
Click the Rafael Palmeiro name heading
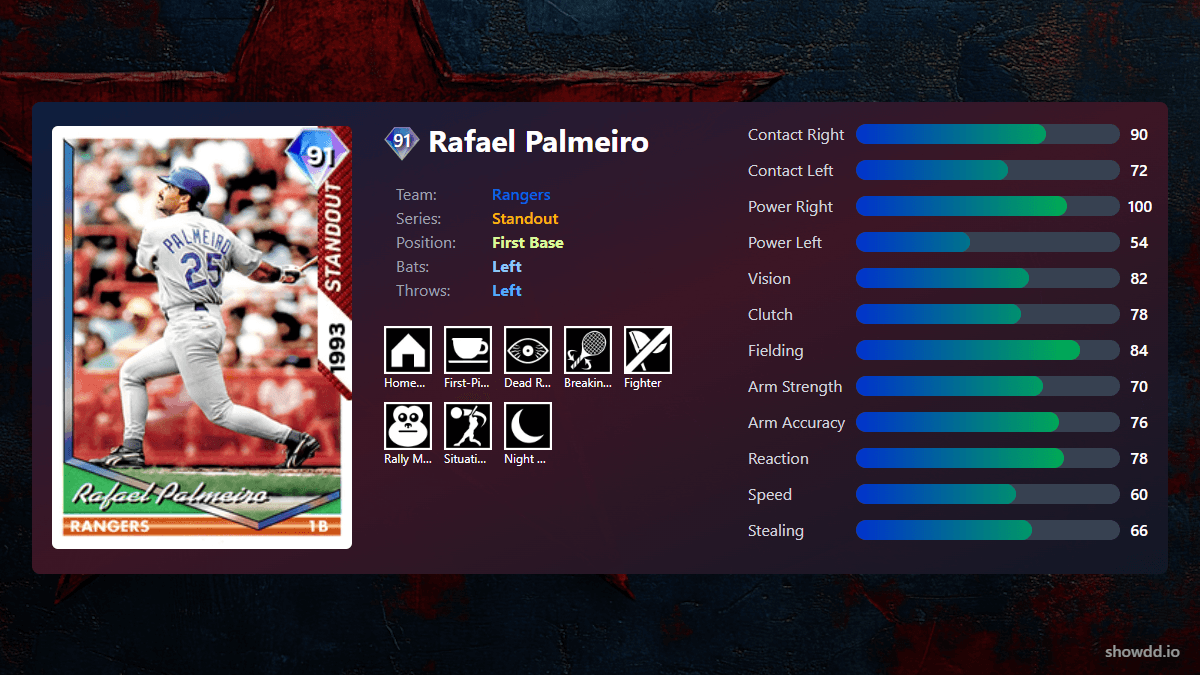tap(538, 142)
